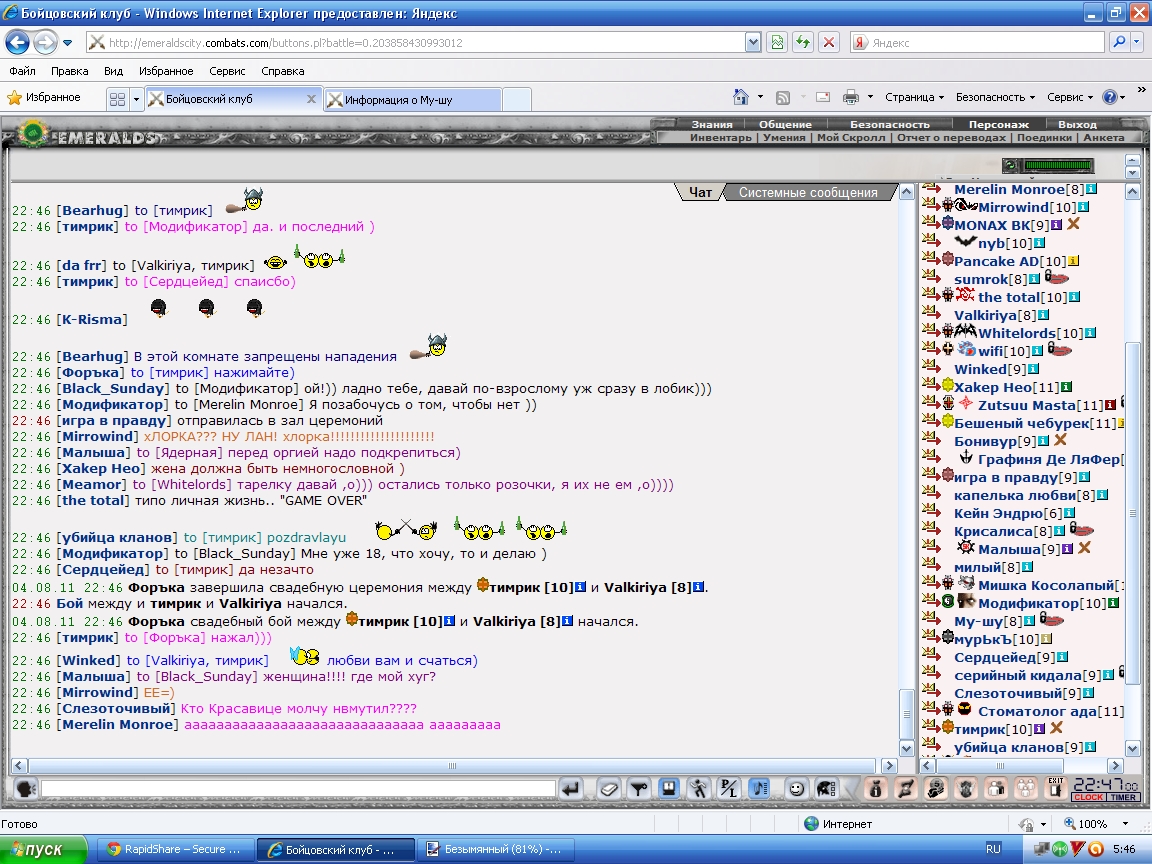Click the talking head icon left of chat input
Viewport: 1152px width, 864px height.
click(x=26, y=790)
